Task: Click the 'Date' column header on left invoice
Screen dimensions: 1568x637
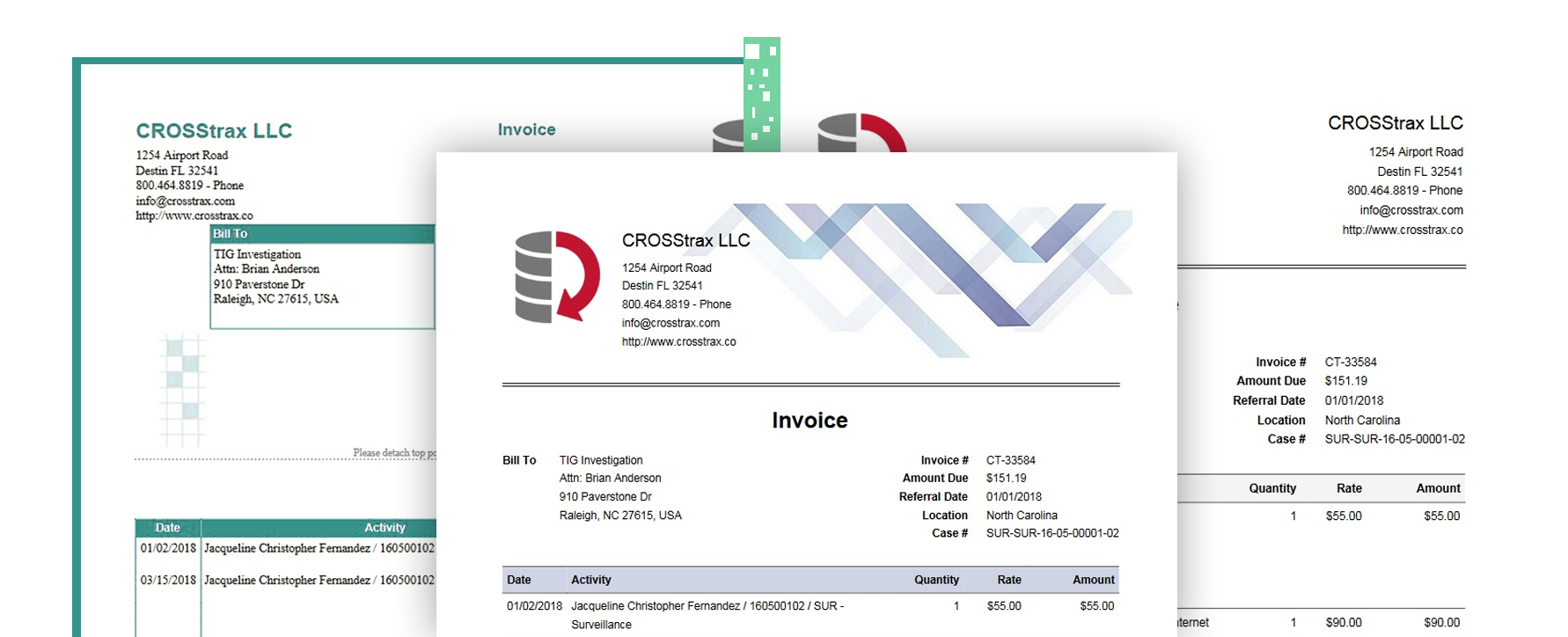Action: pyautogui.click(x=167, y=528)
